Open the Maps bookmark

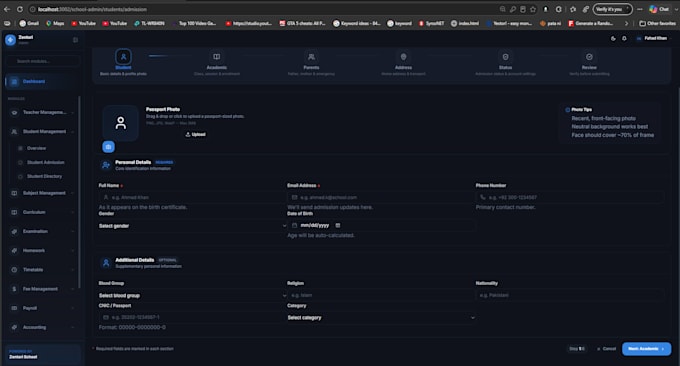[x=55, y=23]
